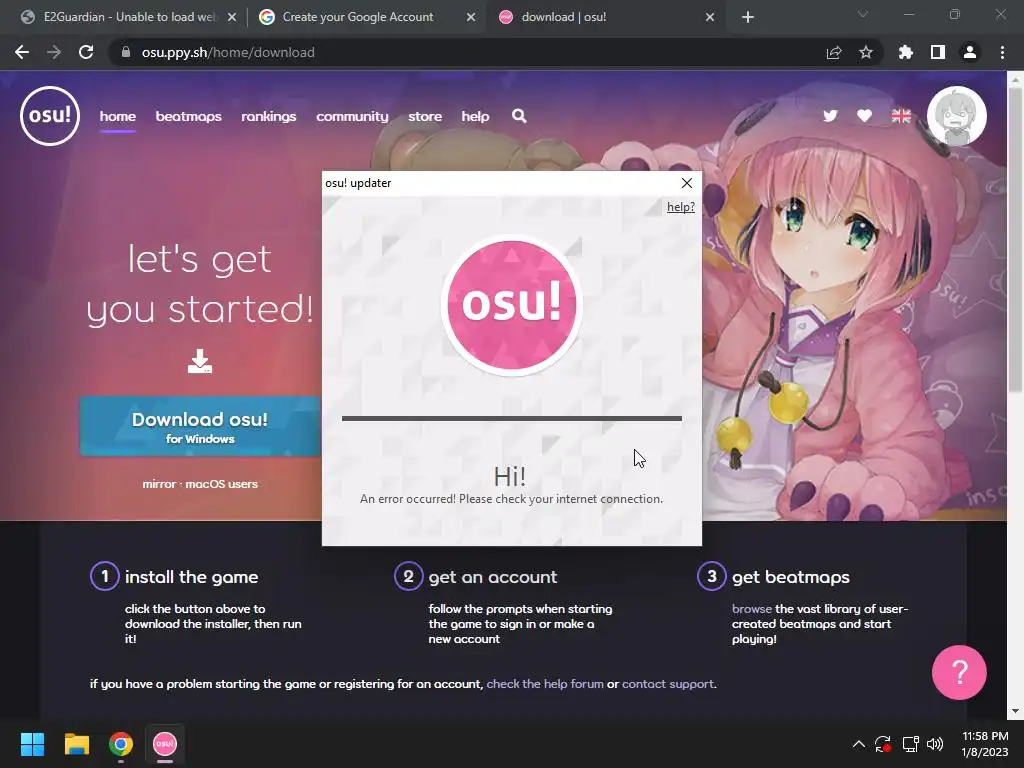This screenshot has width=1024, height=768.
Task: Change language via UK flag icon
Action: 901,116
